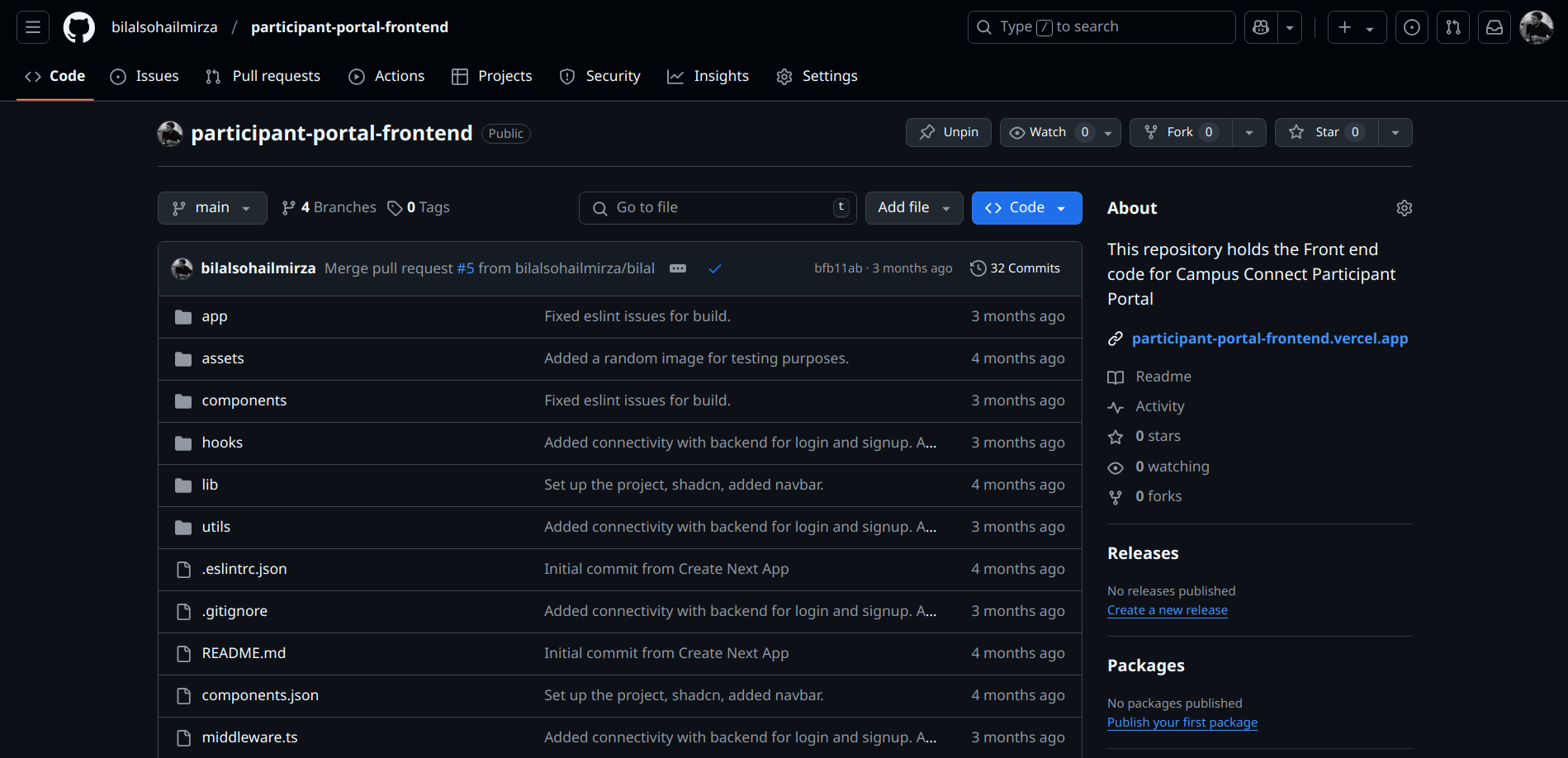Expand commit message ellipsis icon
Screen dimensions: 1568x758
click(x=678, y=268)
